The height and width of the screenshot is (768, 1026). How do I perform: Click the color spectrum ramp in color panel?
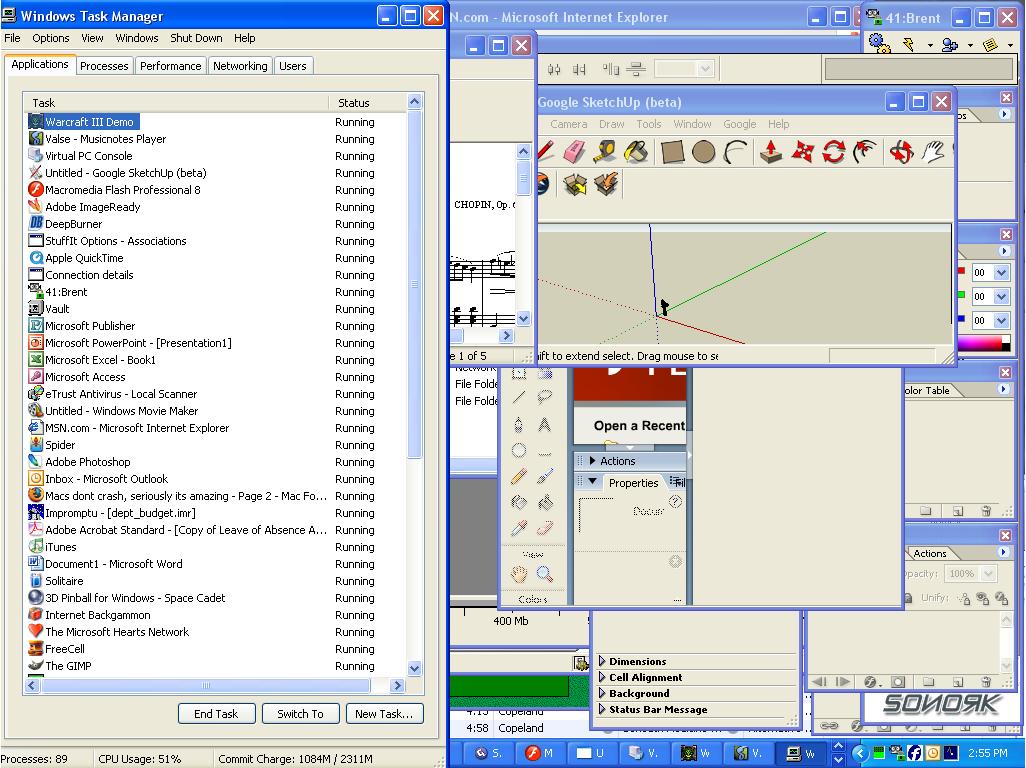980,343
